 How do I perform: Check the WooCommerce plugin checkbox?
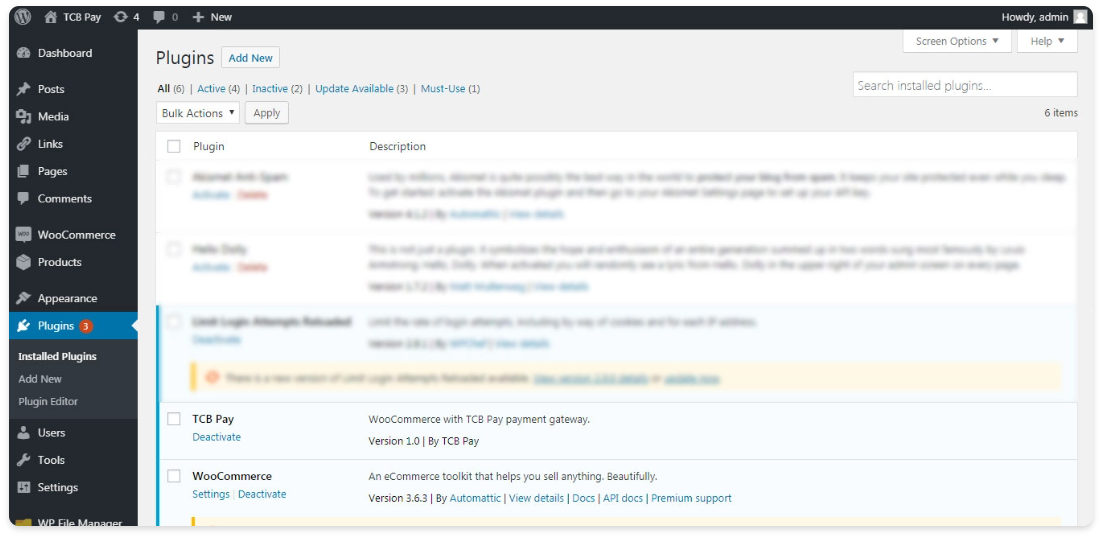174,476
